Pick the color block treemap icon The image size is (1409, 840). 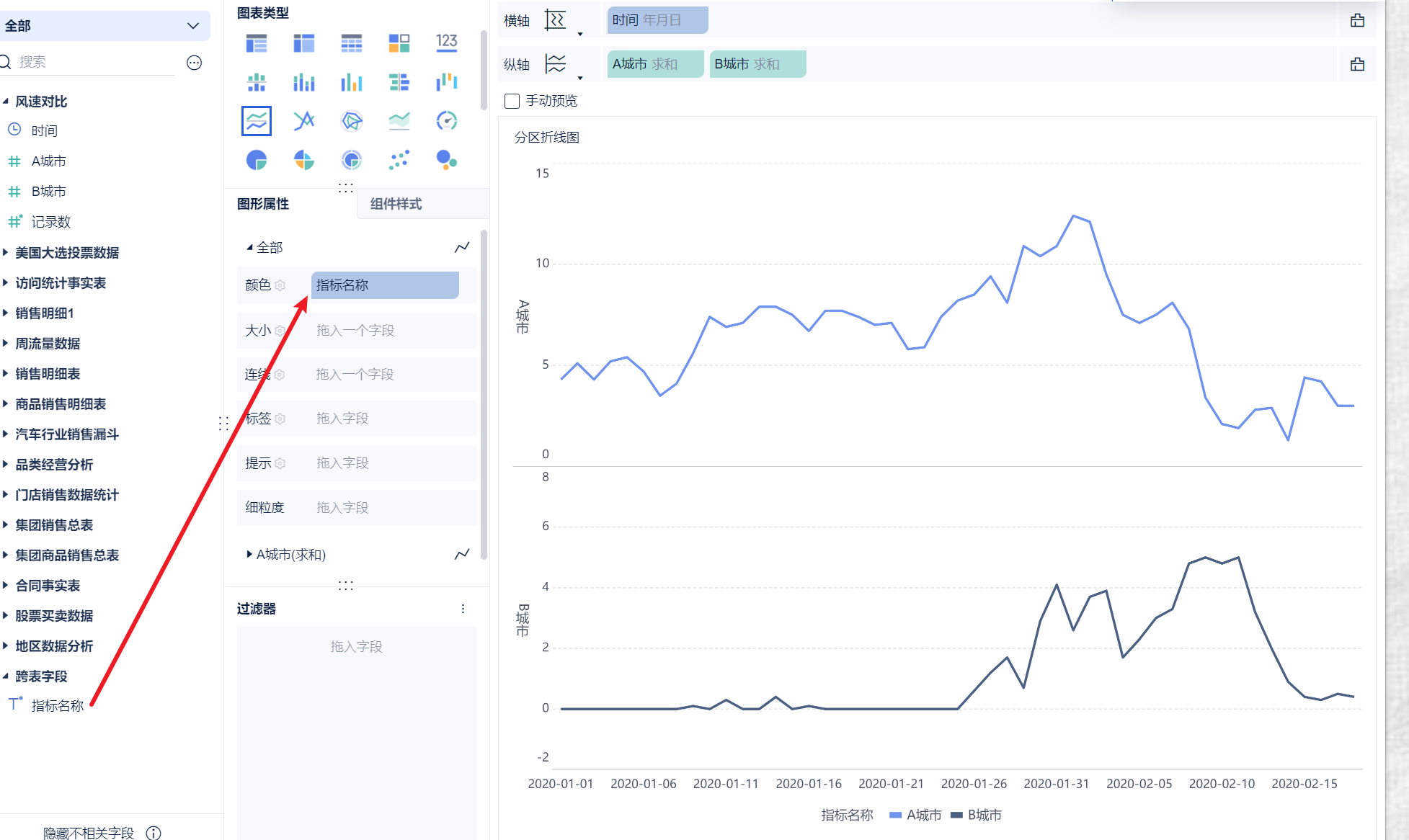coord(399,43)
